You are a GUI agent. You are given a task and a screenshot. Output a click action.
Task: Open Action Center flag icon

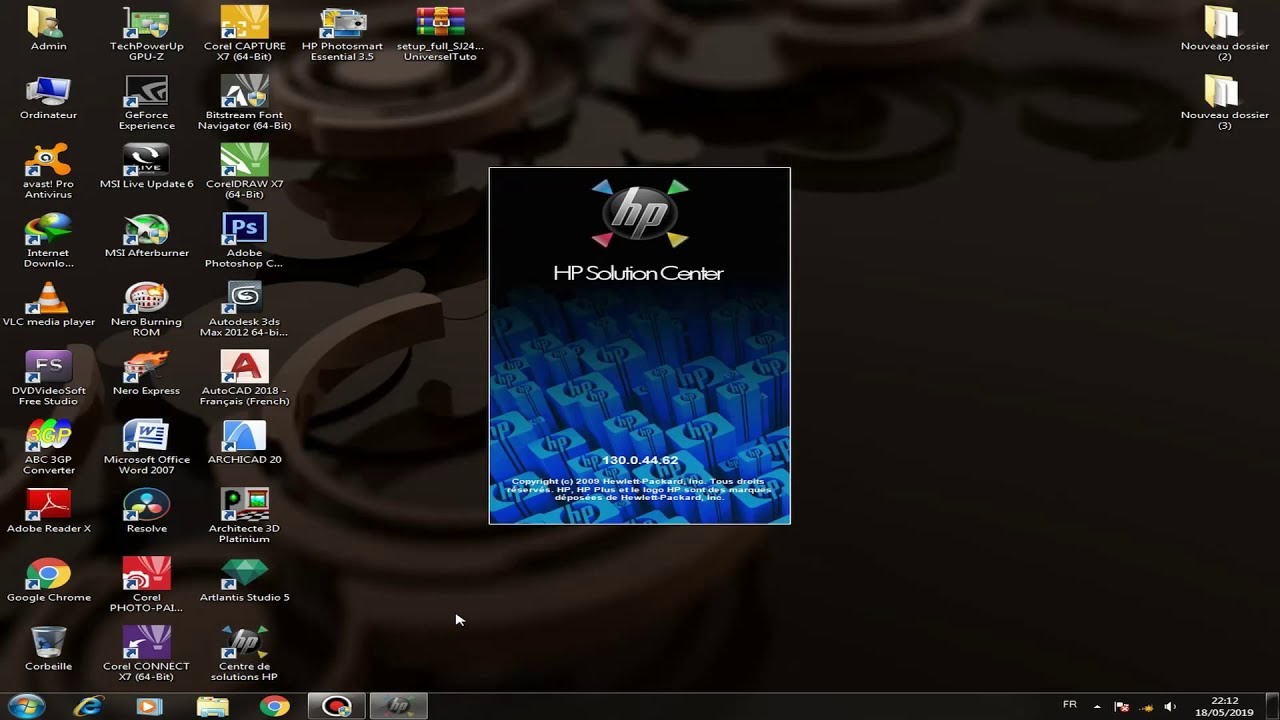[1122, 707]
